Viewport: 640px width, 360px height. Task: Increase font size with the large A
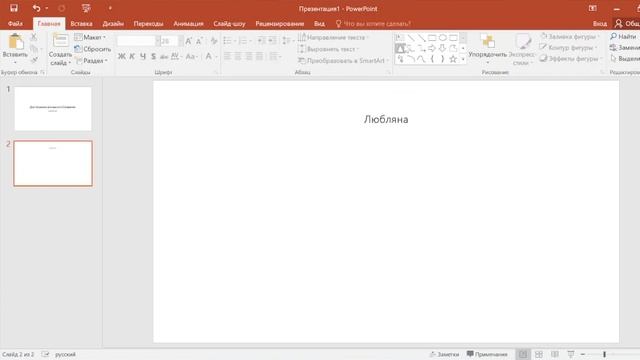[188, 41]
